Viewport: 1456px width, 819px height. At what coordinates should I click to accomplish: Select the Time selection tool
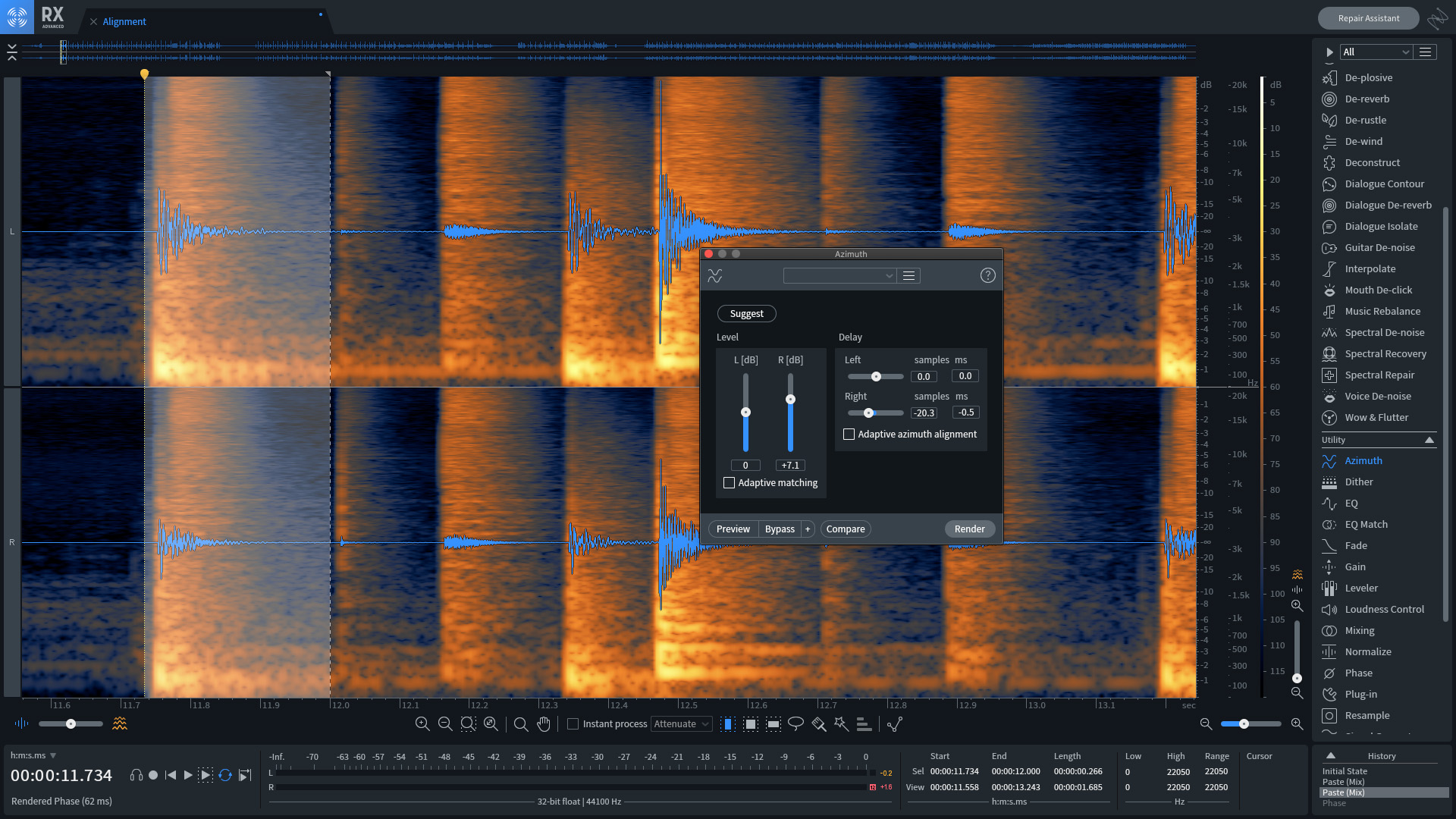pos(728,724)
